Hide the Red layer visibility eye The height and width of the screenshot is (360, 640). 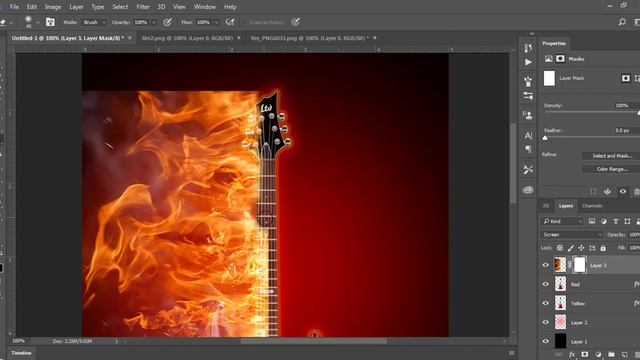coord(546,284)
